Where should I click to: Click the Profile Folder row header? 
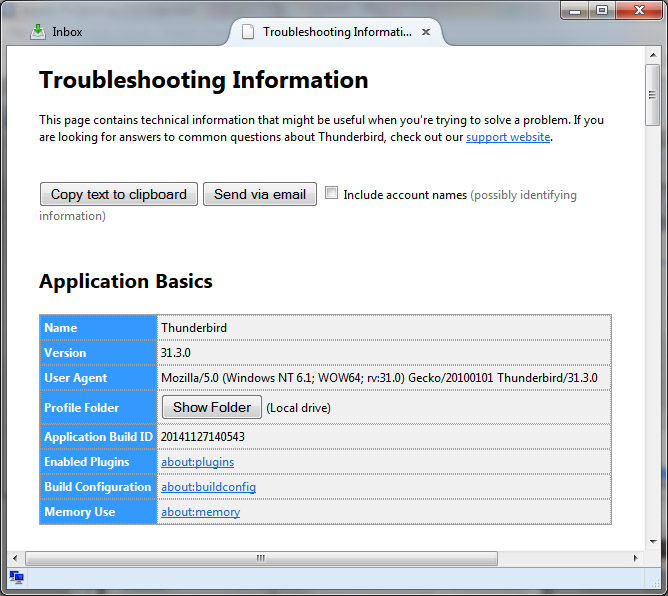tap(98, 407)
